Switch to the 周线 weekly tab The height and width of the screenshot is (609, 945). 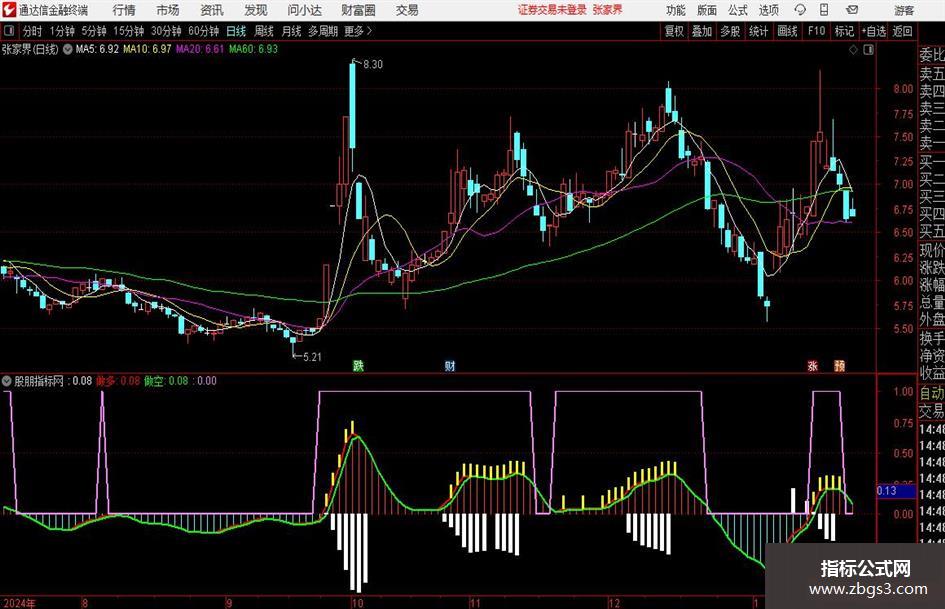click(264, 31)
